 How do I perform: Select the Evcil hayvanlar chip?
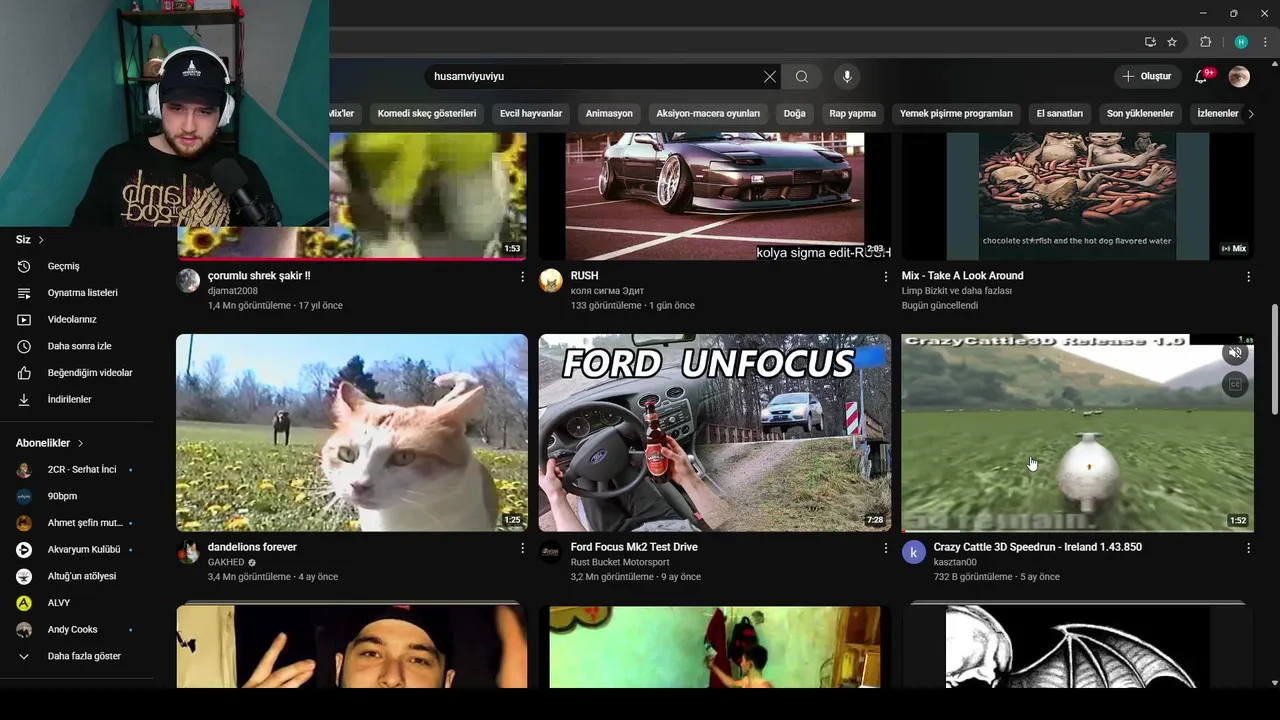coord(531,114)
